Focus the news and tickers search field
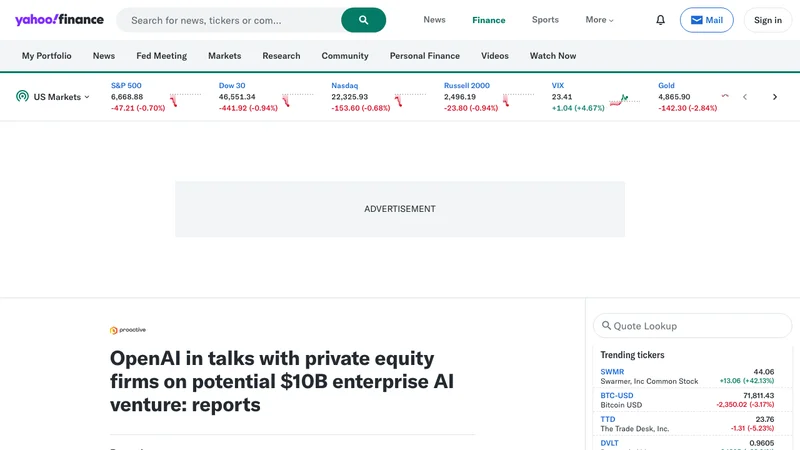 coord(229,20)
